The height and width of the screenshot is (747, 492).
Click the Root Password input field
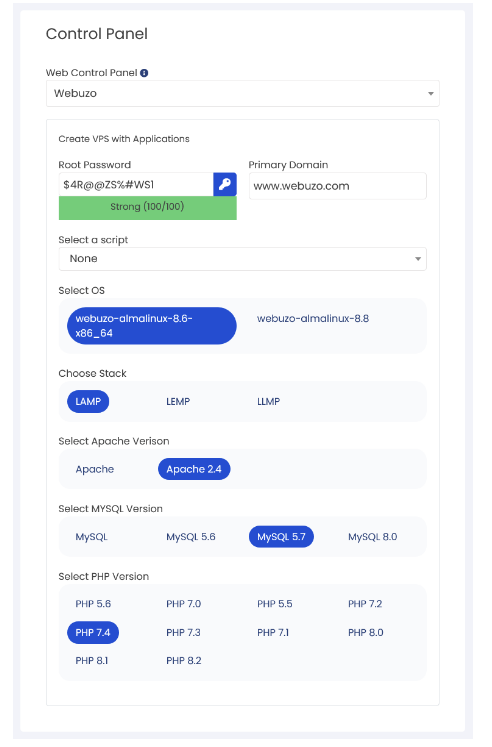coord(136,184)
